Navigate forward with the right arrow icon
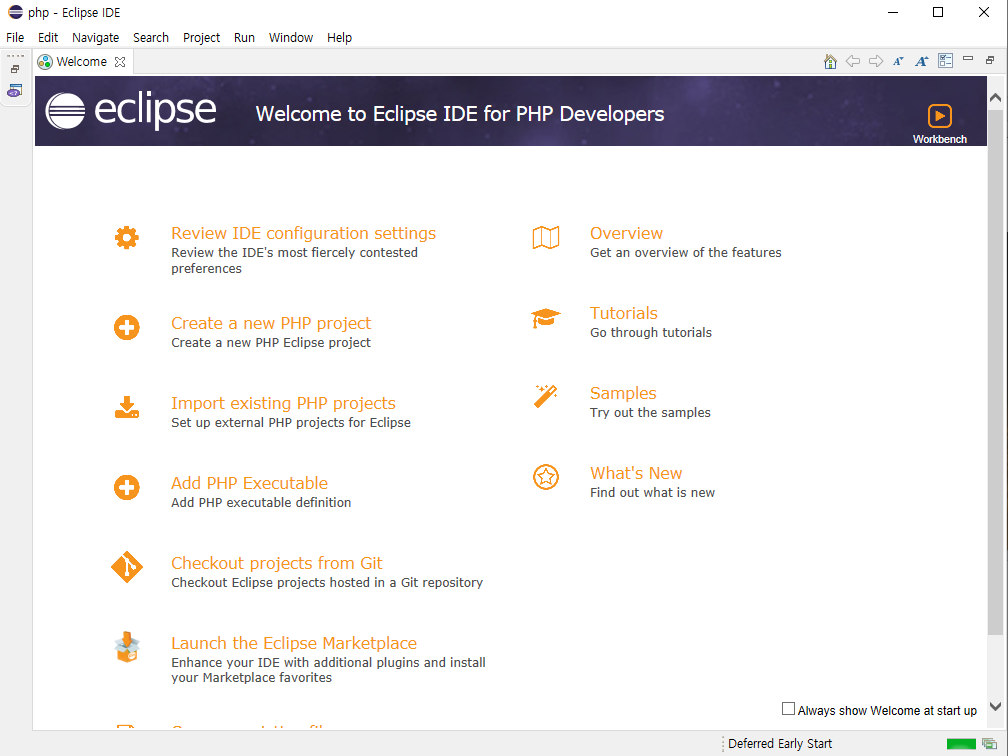 point(876,61)
